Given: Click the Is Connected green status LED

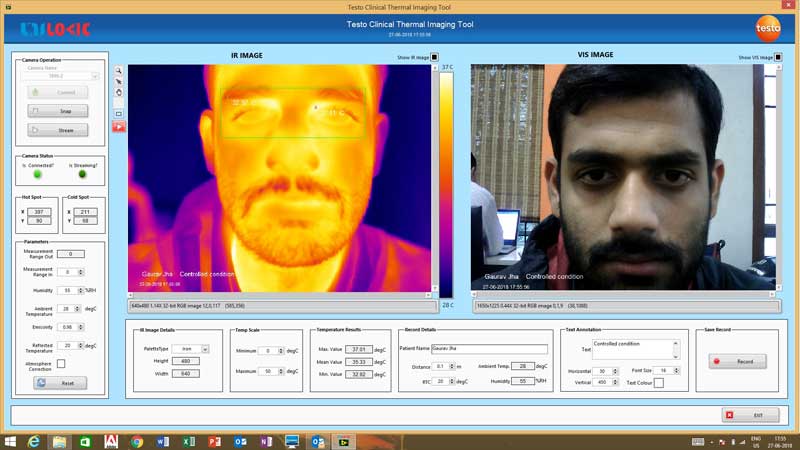Looking at the screenshot, I should pyautogui.click(x=37, y=174).
